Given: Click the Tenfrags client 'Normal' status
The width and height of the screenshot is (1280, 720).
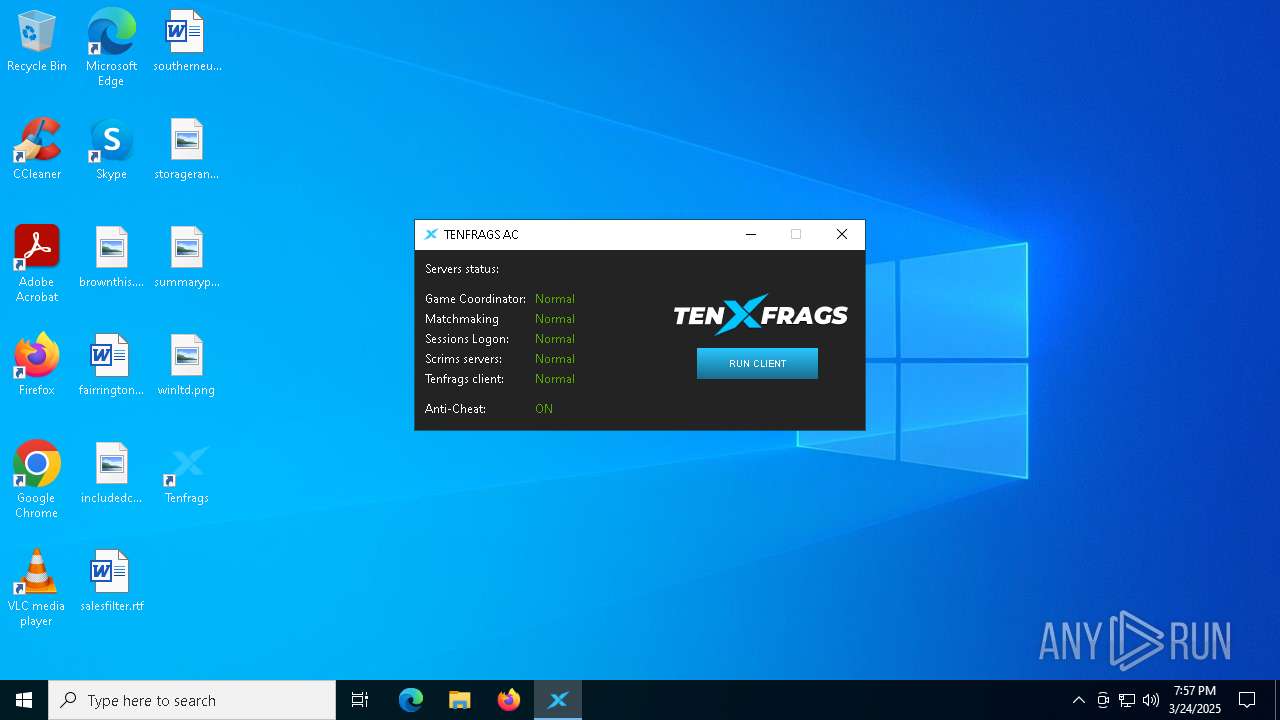Looking at the screenshot, I should (555, 379).
